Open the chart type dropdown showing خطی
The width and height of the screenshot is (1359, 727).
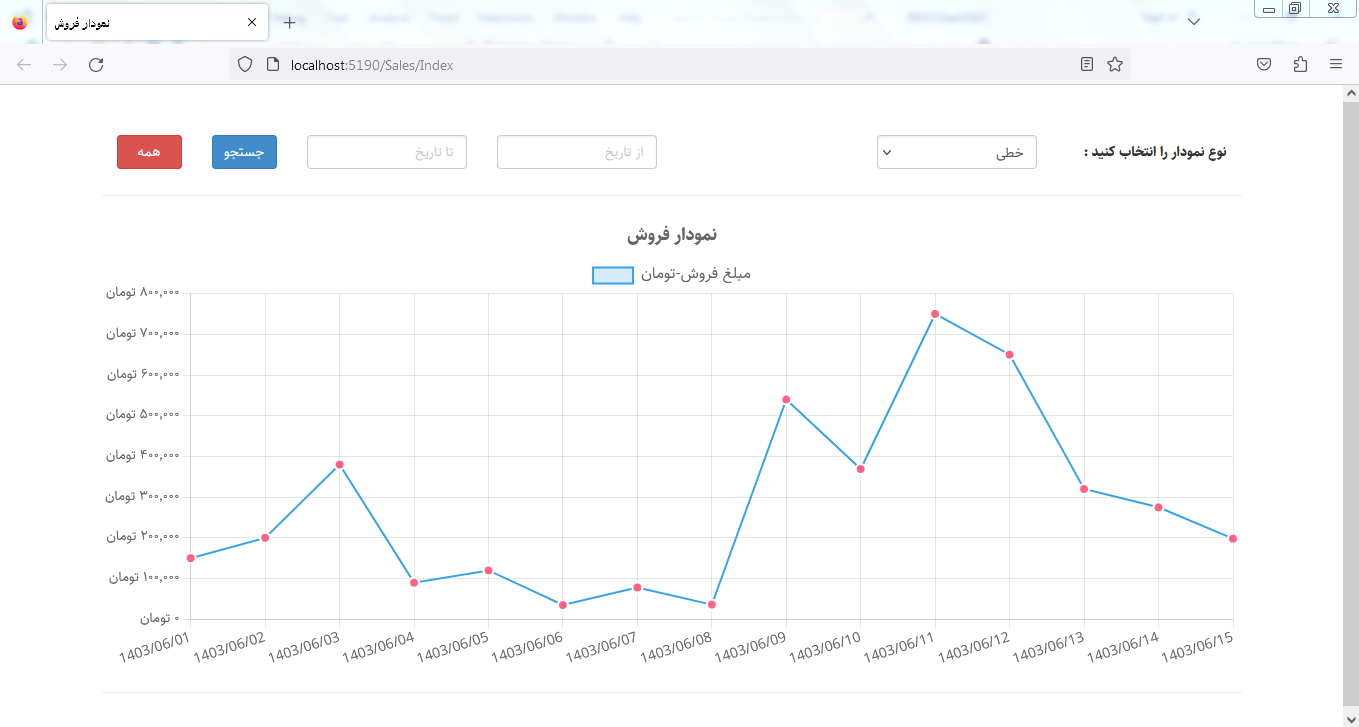pyautogui.click(x=956, y=152)
